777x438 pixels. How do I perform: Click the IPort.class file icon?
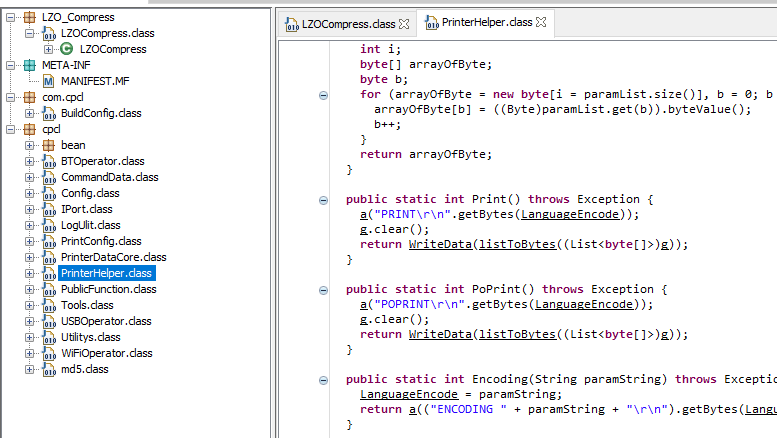(x=49, y=210)
